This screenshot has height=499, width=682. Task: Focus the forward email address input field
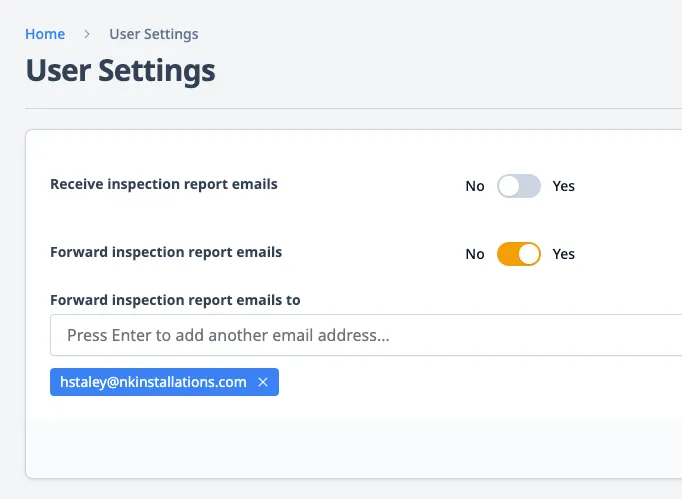[x=366, y=335]
